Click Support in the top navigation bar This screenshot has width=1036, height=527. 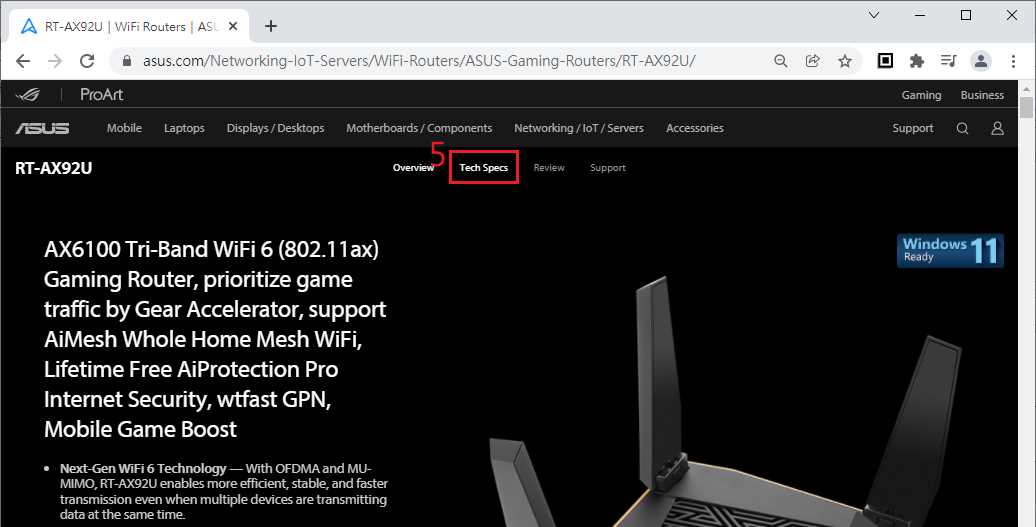coord(912,128)
